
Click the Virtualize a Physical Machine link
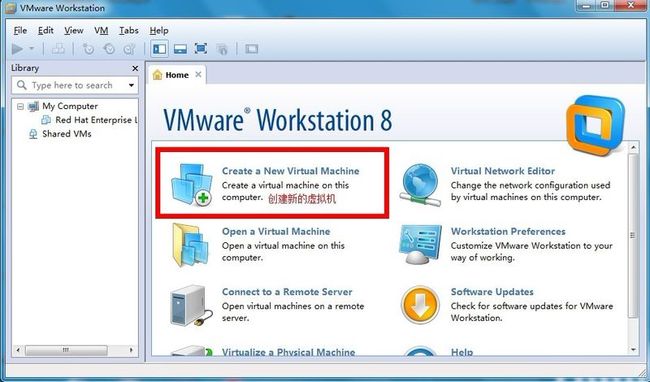pos(289,352)
